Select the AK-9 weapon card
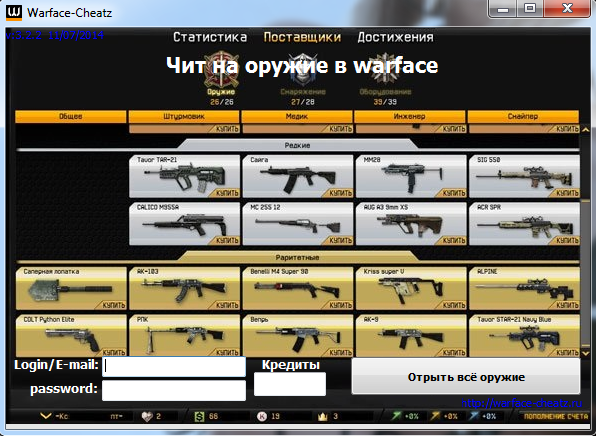This screenshot has height=436, width=596. point(411,336)
